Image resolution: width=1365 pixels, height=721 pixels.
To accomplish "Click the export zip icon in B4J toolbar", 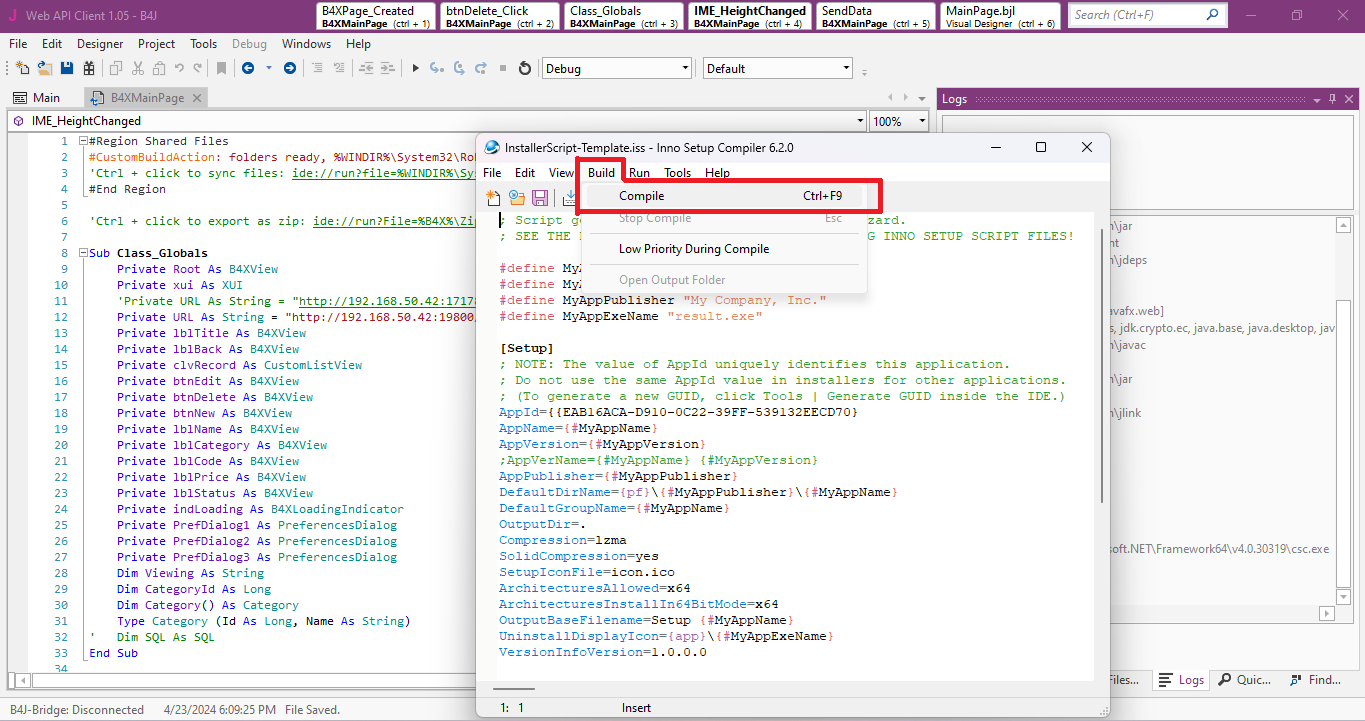I will (89, 68).
